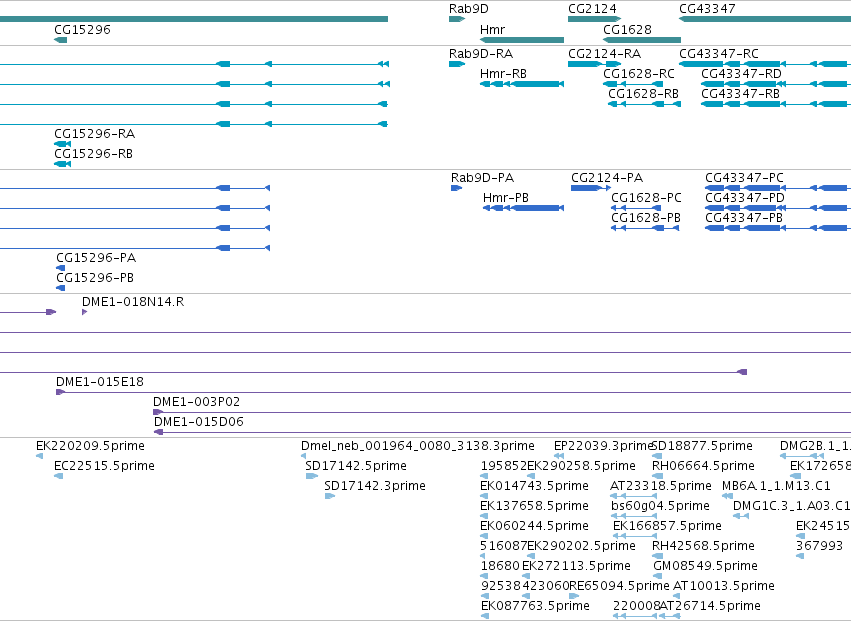
Task: Select the DME1-015E18 BAC clone
Action: (x=453, y=392)
